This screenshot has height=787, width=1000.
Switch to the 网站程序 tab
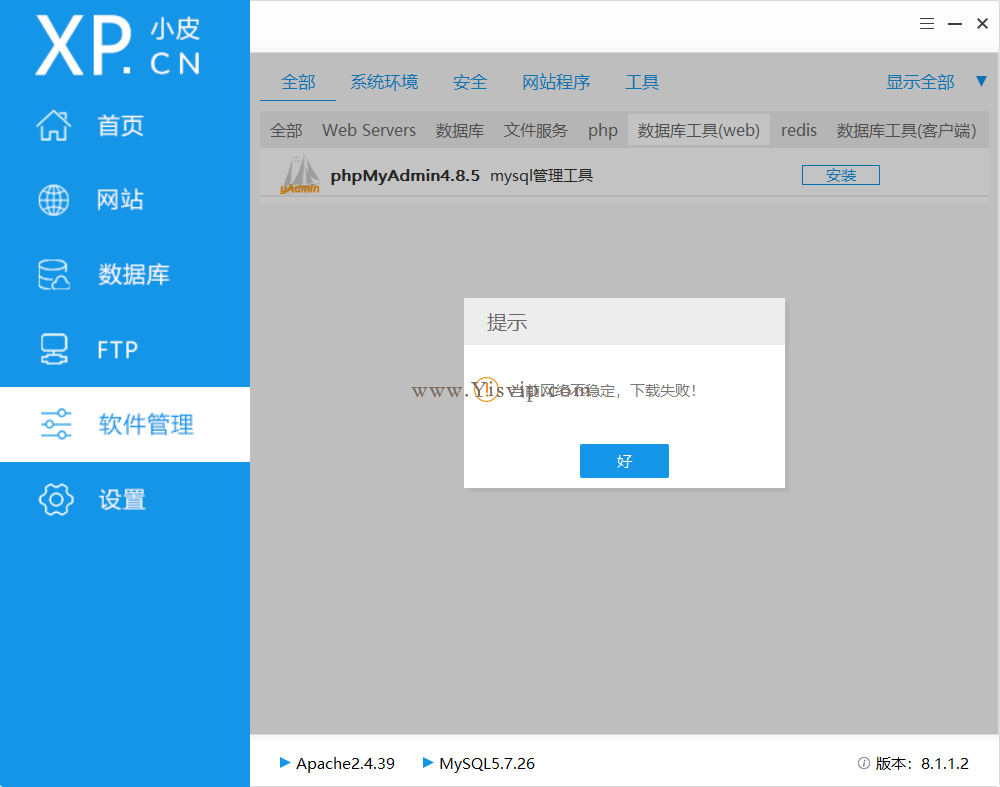coord(556,82)
